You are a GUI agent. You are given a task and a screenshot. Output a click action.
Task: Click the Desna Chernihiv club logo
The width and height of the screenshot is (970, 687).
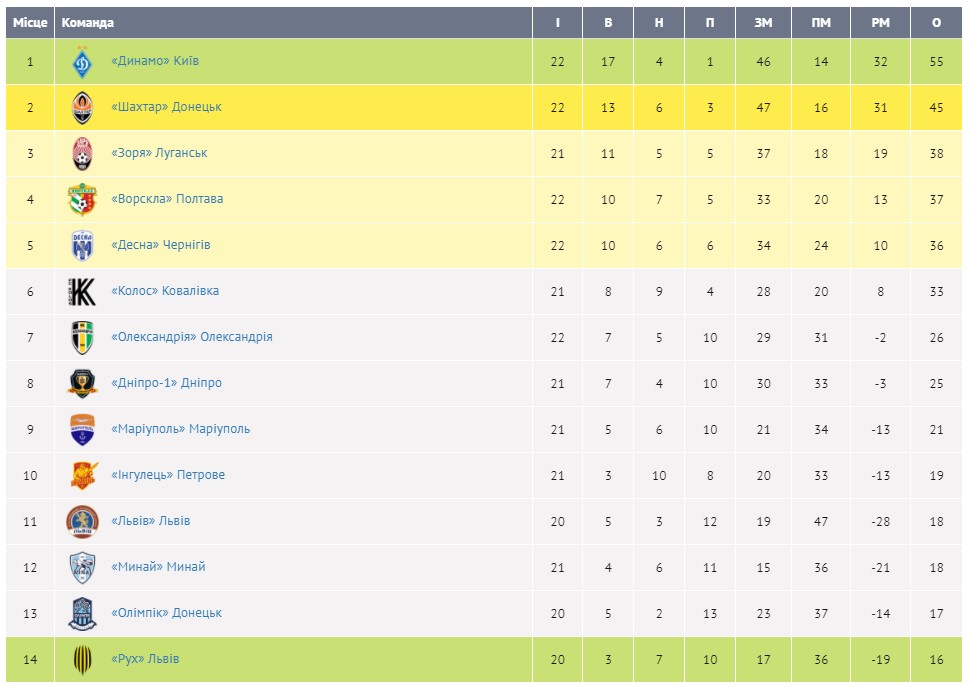pyautogui.click(x=83, y=246)
